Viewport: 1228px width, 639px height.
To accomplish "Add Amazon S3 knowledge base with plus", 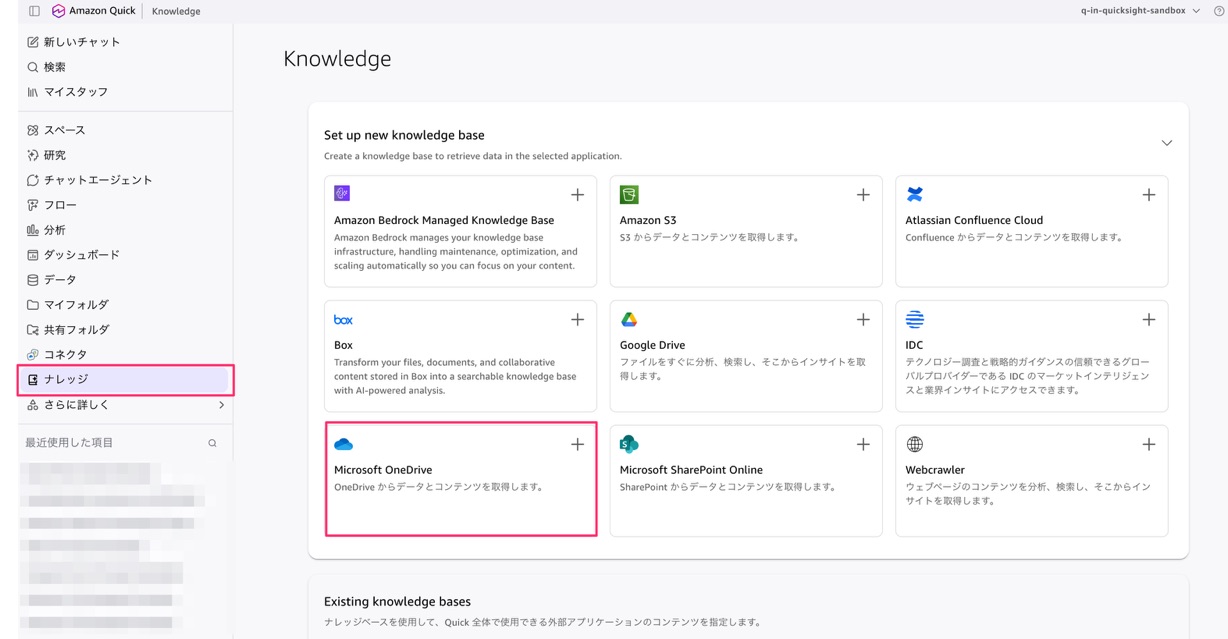I will tap(863, 195).
